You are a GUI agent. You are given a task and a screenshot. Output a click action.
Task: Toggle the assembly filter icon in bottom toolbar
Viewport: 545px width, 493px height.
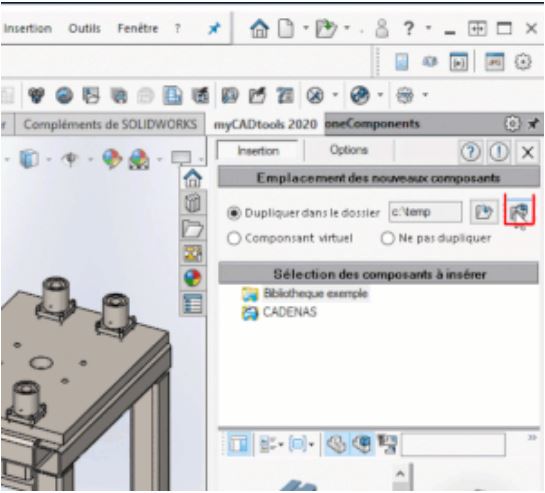(x=362, y=444)
